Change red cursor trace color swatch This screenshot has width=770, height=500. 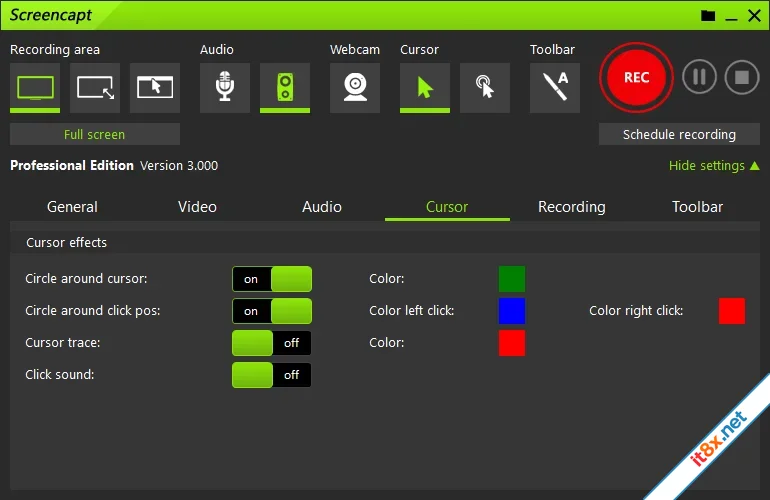click(512, 343)
